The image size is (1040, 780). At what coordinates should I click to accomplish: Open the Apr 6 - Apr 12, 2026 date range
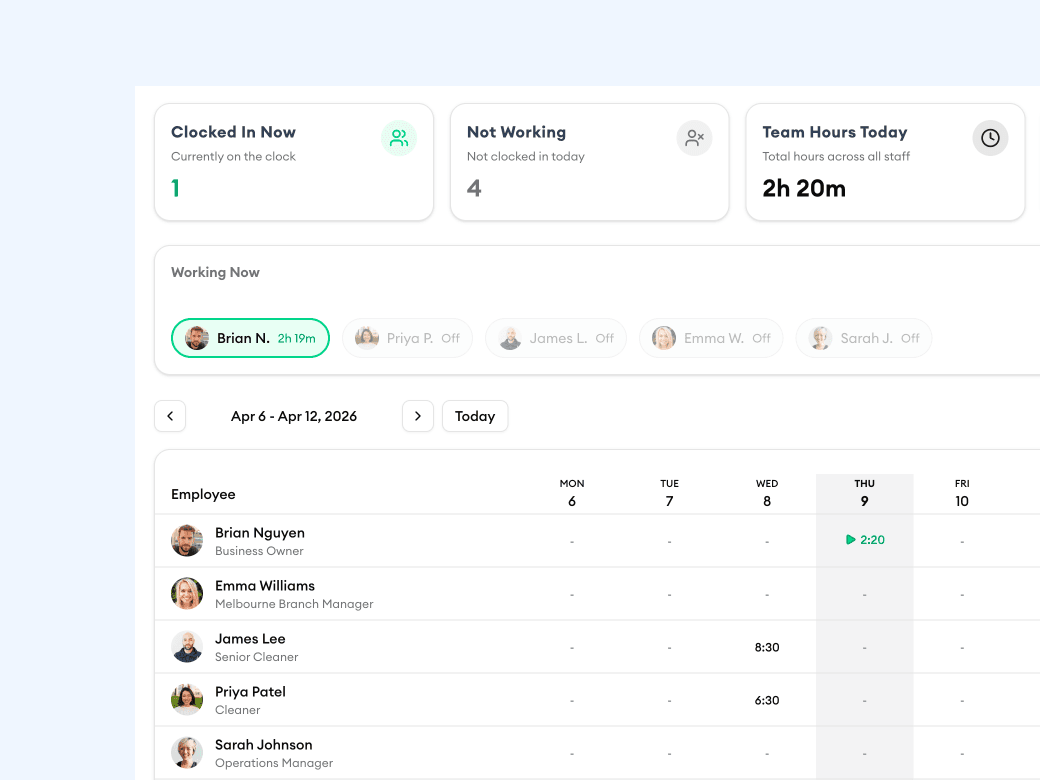tap(293, 416)
